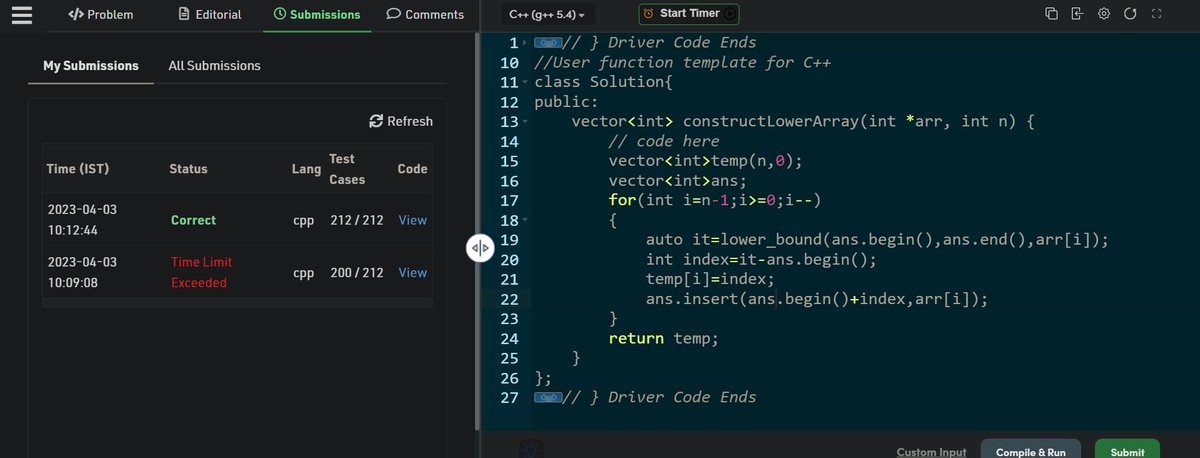
Task: Click the Lang column header
Action: point(306,169)
